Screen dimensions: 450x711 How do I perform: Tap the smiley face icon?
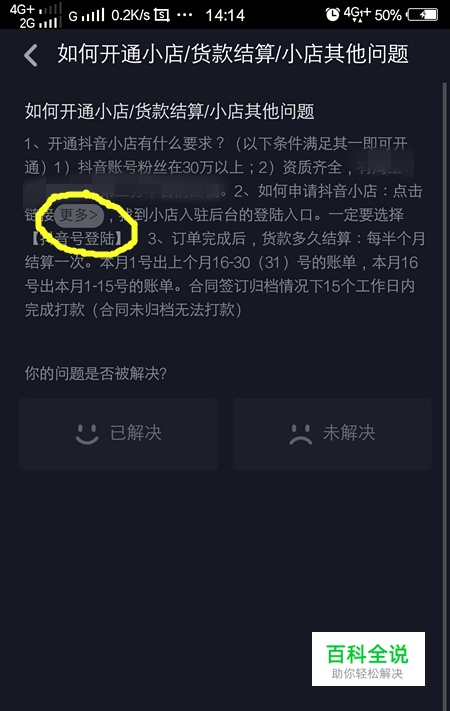tap(87, 433)
